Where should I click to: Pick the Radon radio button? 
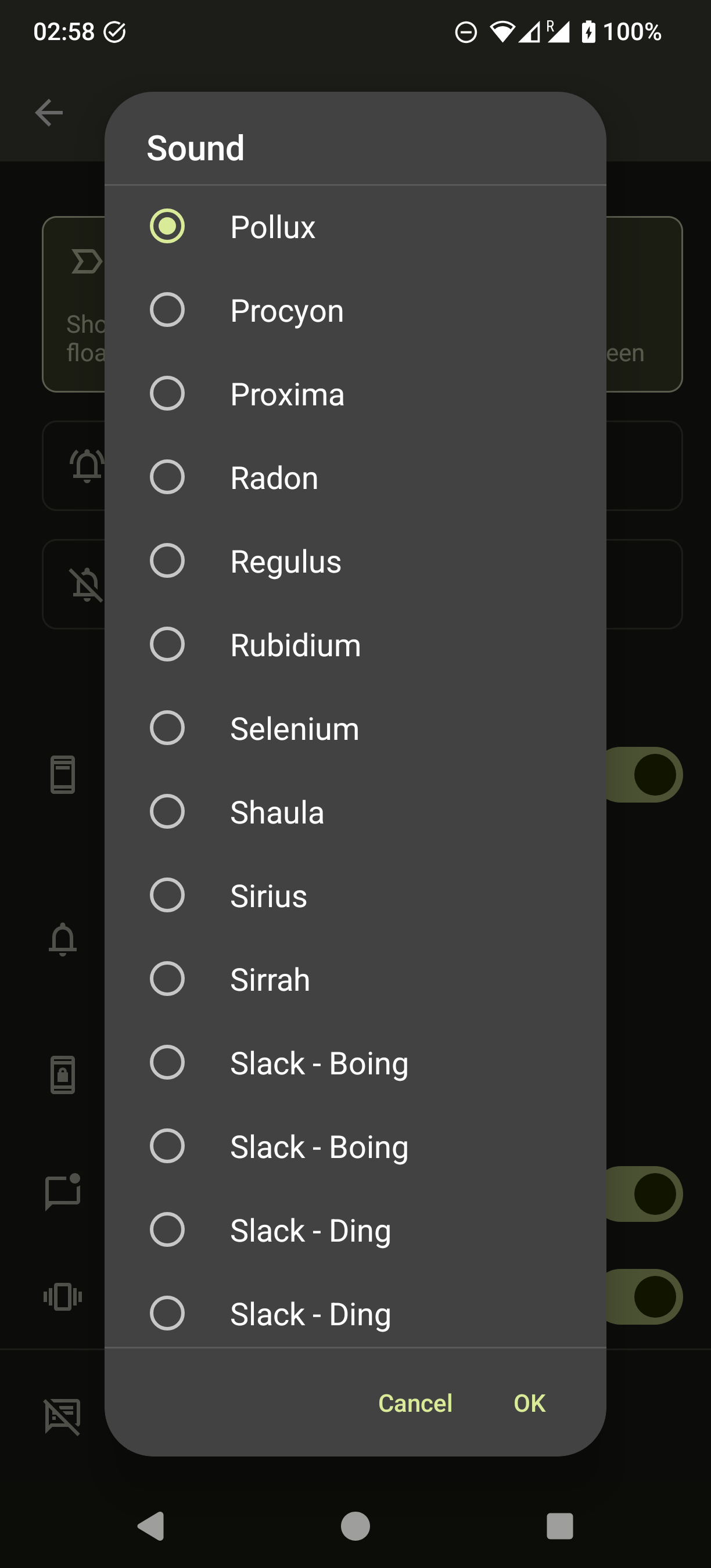[x=167, y=477]
